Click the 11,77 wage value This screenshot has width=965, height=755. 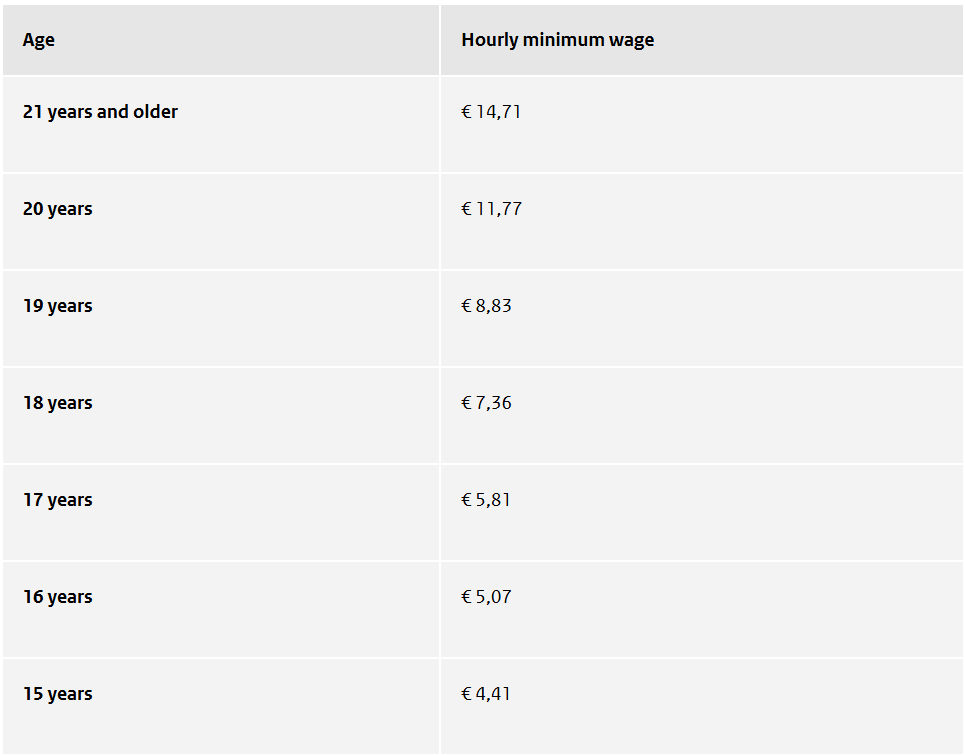(498, 209)
